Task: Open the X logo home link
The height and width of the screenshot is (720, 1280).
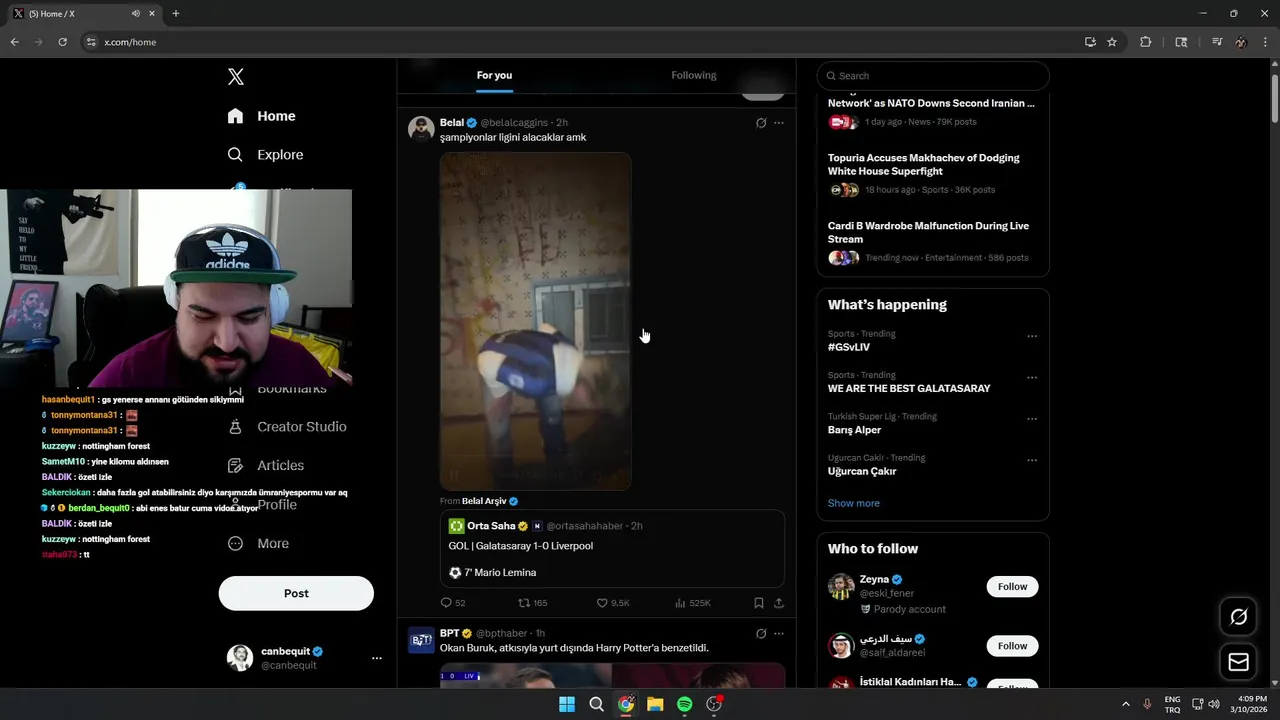Action: pyautogui.click(x=235, y=77)
